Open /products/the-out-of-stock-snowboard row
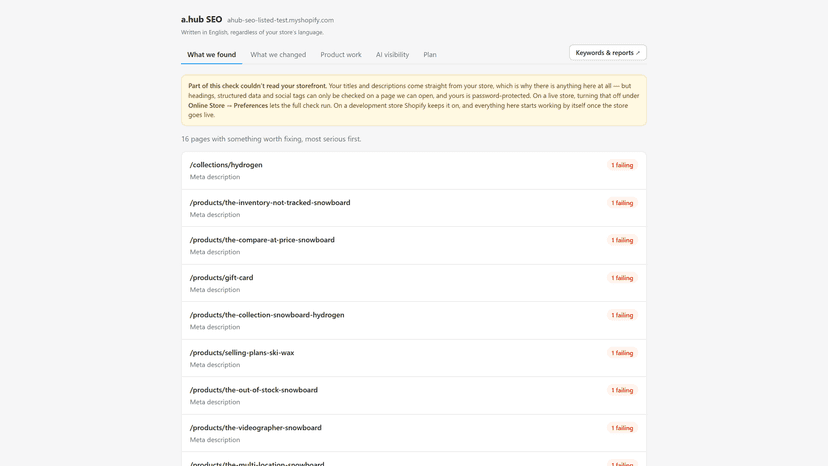This screenshot has width=828, height=466. click(413, 396)
